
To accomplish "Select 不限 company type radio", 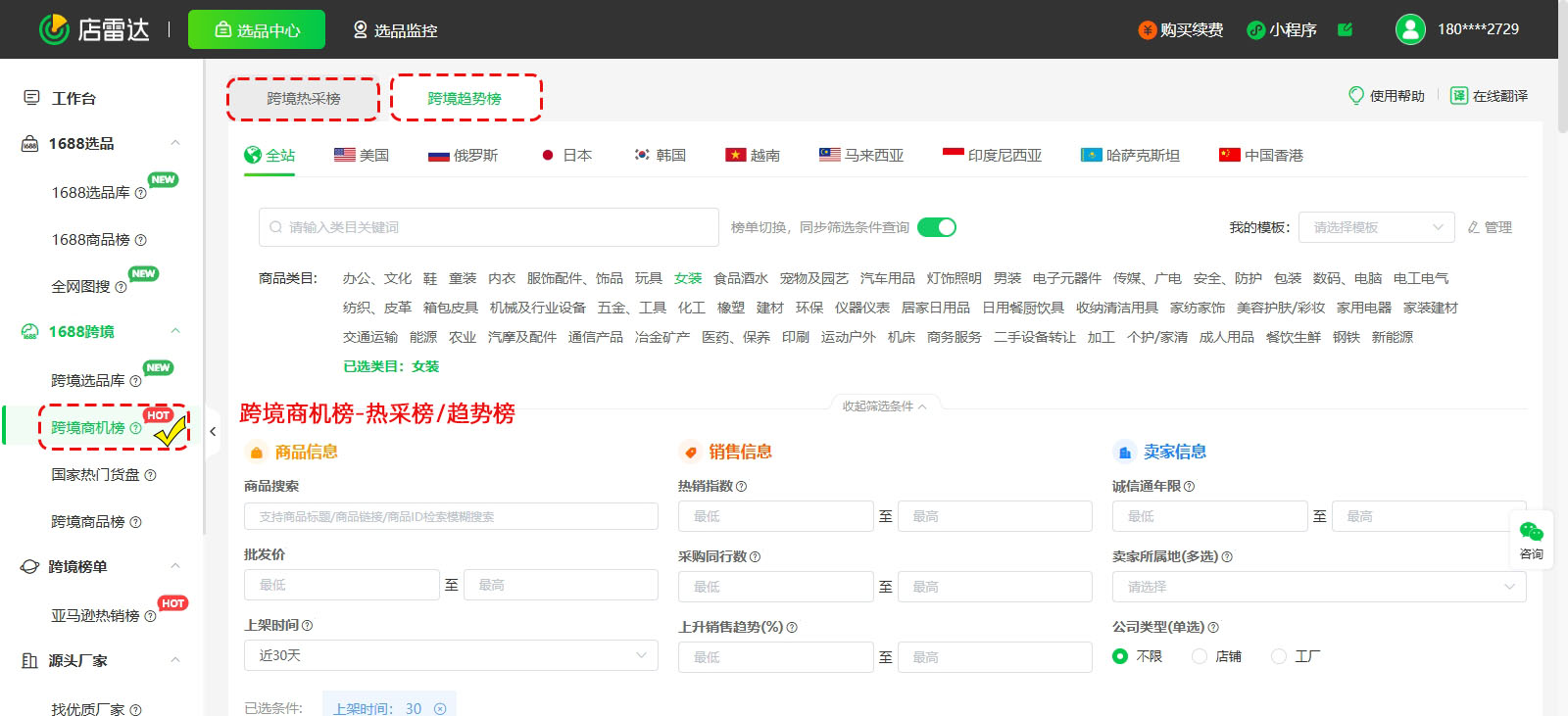I will [x=1120, y=656].
